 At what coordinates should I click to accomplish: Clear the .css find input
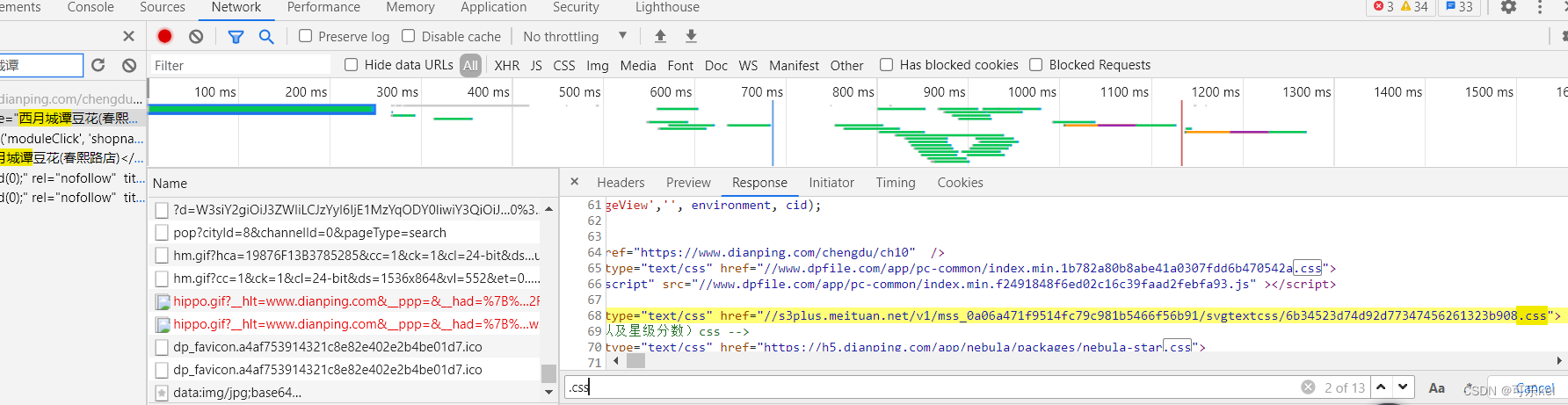(1308, 387)
